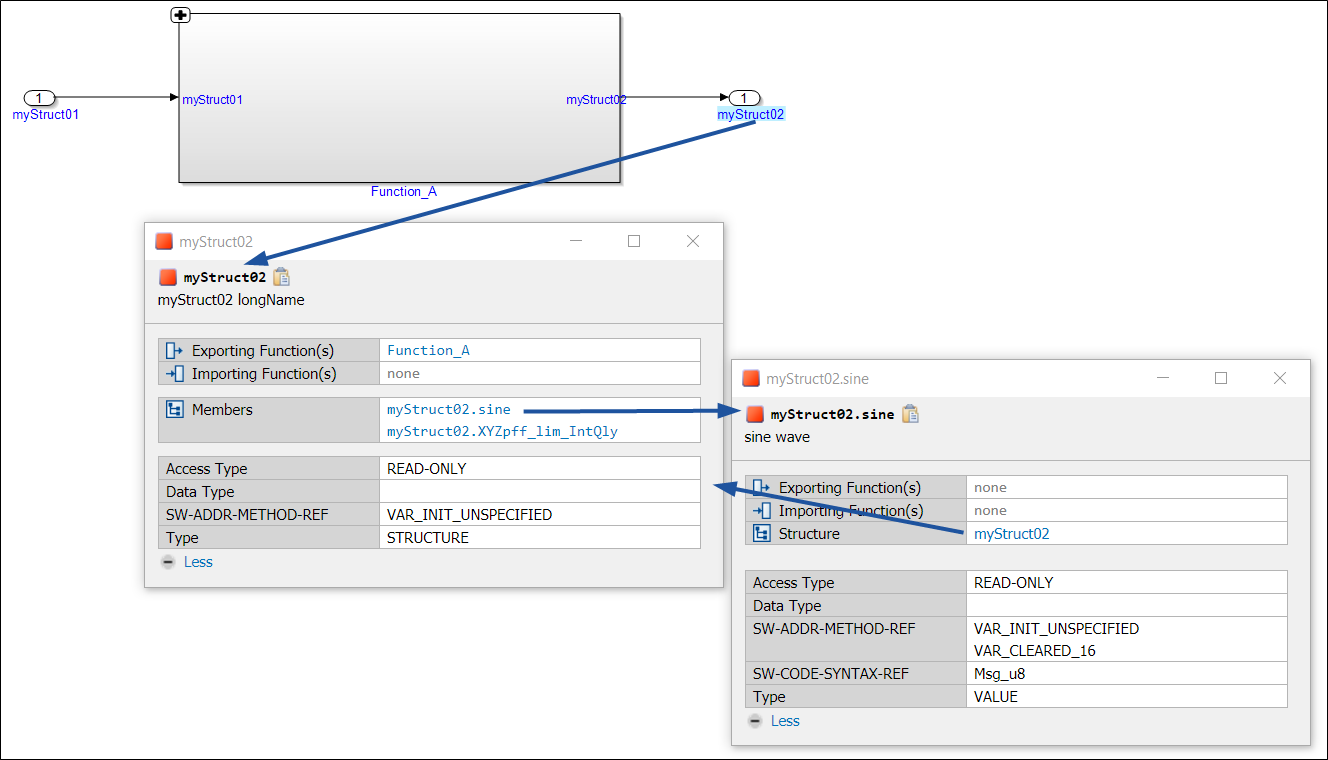The width and height of the screenshot is (1328, 760).
Task: Select the Function_A subsystem label
Action: tap(403, 192)
